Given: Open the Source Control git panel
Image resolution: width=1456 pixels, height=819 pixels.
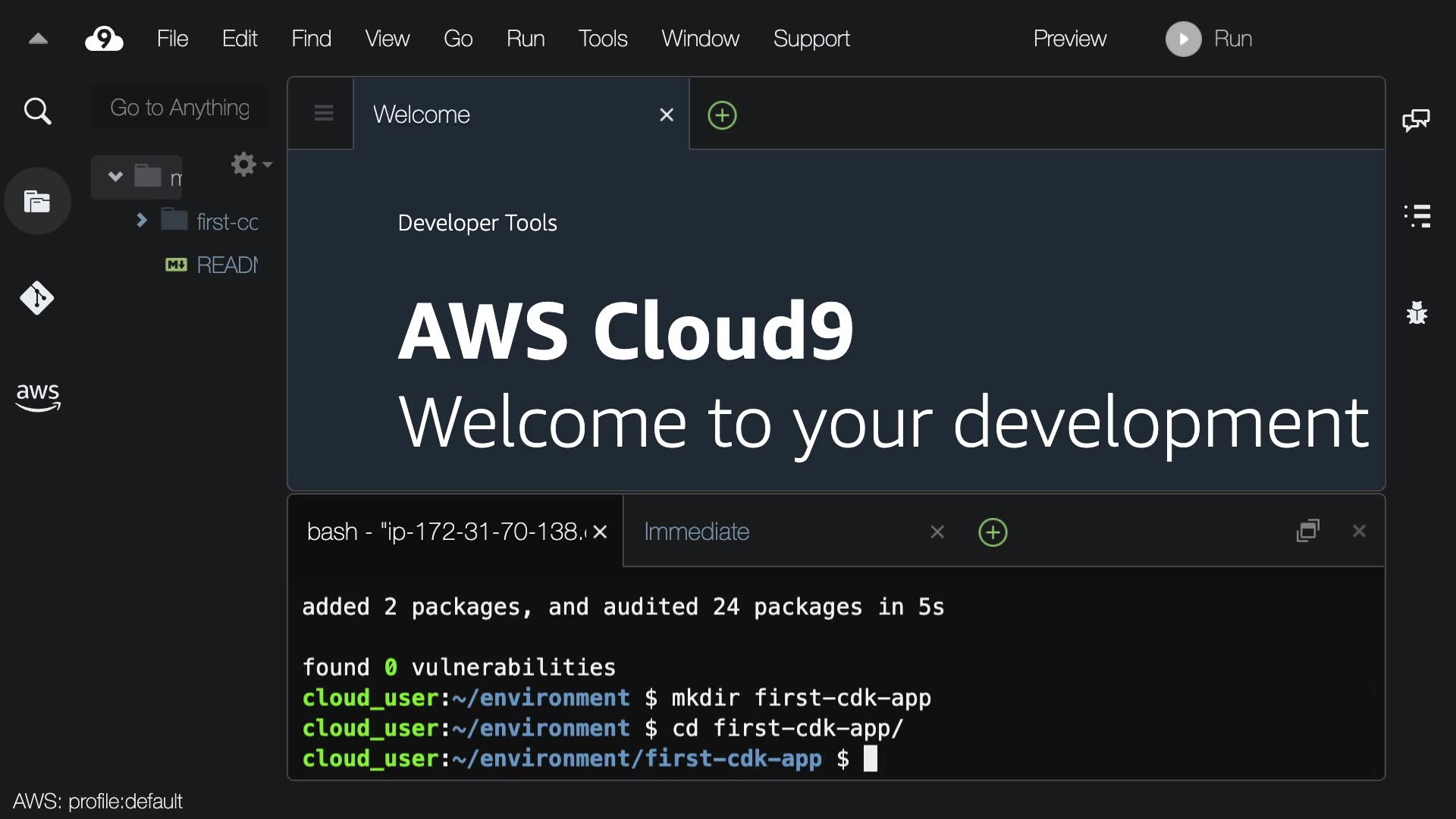Looking at the screenshot, I should (x=37, y=298).
